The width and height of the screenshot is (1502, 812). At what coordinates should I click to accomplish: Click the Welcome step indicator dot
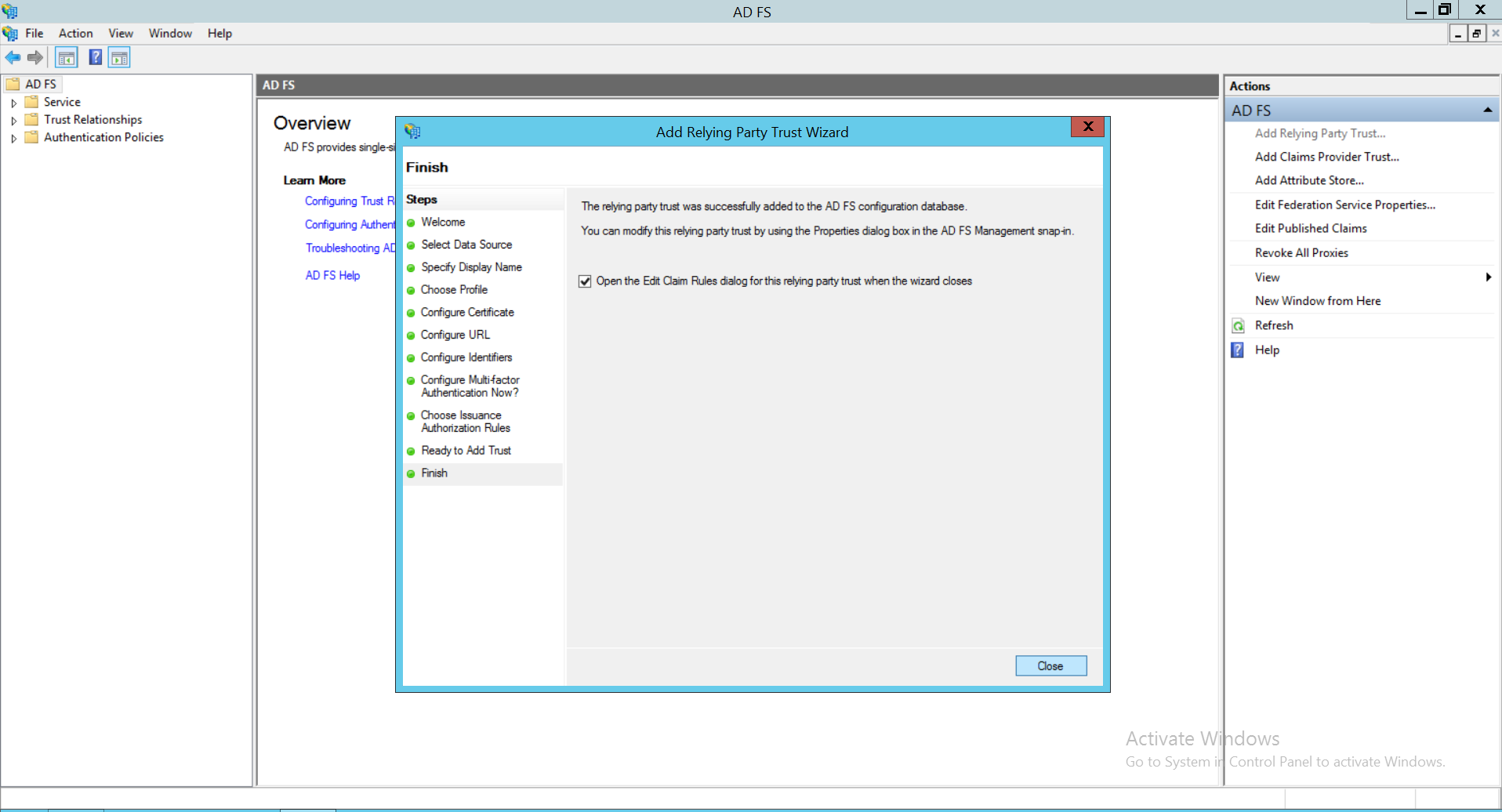point(412,223)
